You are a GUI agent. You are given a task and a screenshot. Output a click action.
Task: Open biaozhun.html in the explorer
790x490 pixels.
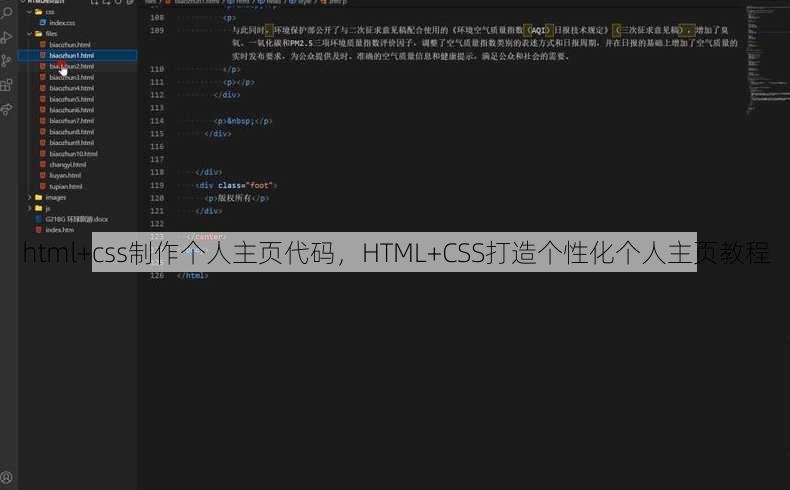(70, 45)
